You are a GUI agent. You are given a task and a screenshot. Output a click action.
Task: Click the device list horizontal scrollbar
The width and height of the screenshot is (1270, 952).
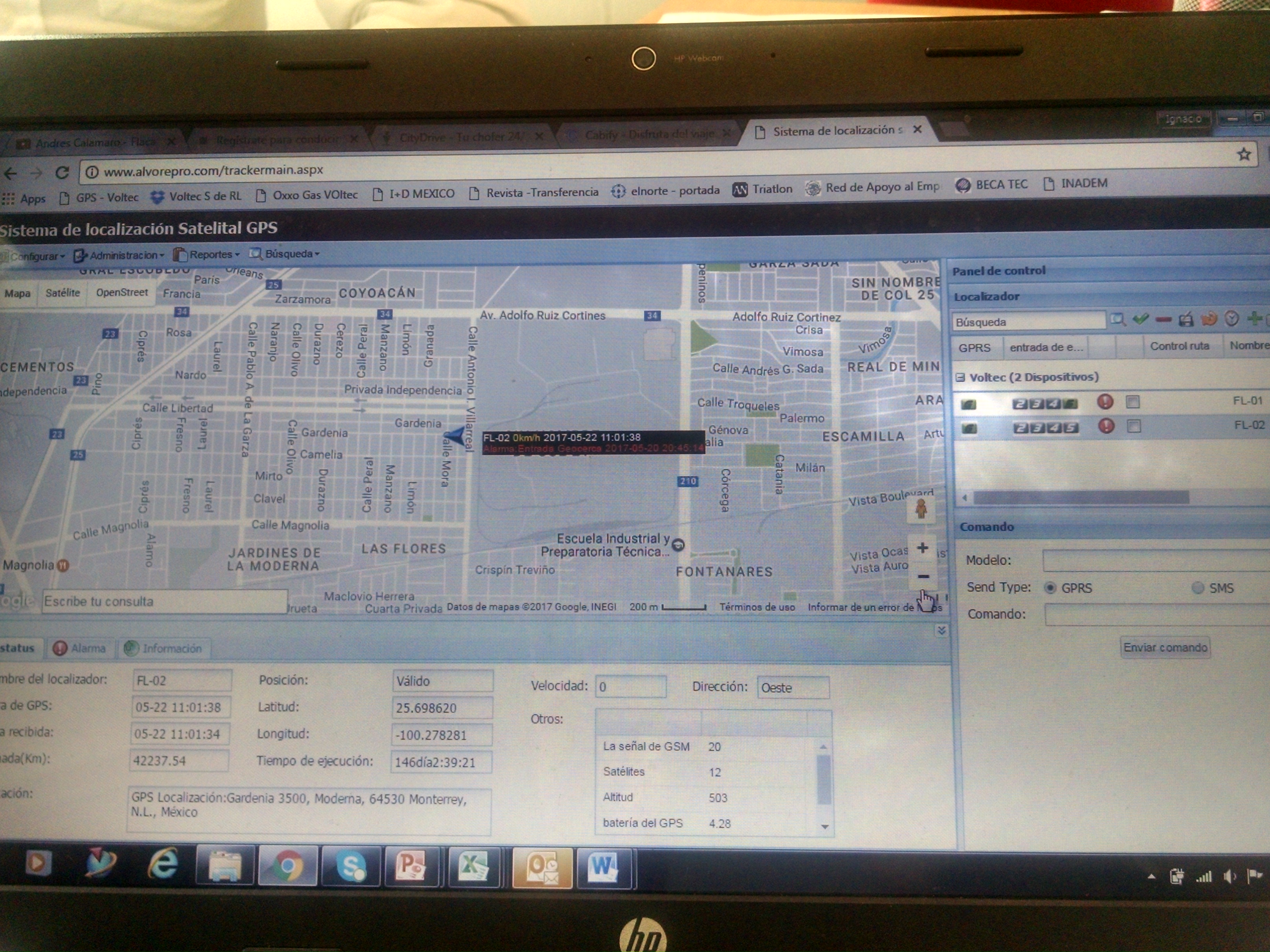coord(1081,498)
